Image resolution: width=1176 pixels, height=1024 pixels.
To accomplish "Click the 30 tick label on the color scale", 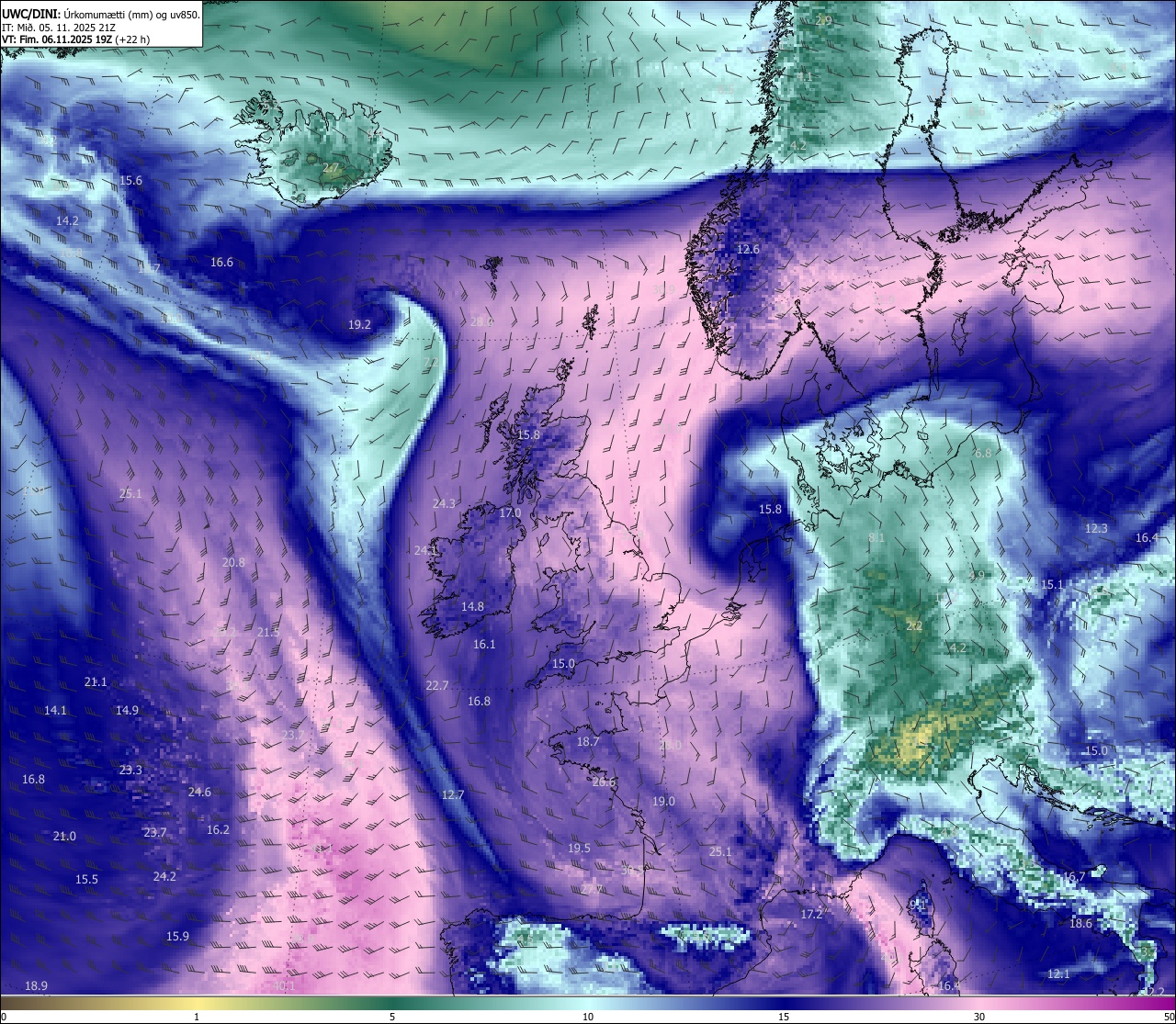I will click(x=979, y=1017).
